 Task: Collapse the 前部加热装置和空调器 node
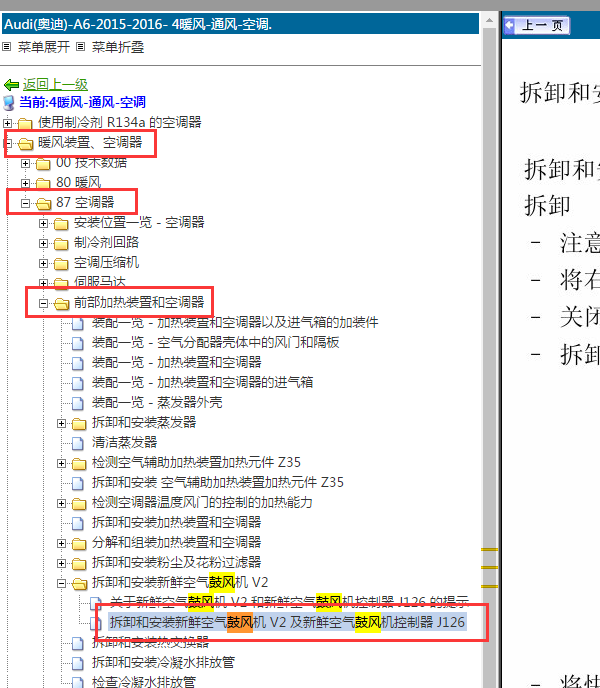[43, 303]
